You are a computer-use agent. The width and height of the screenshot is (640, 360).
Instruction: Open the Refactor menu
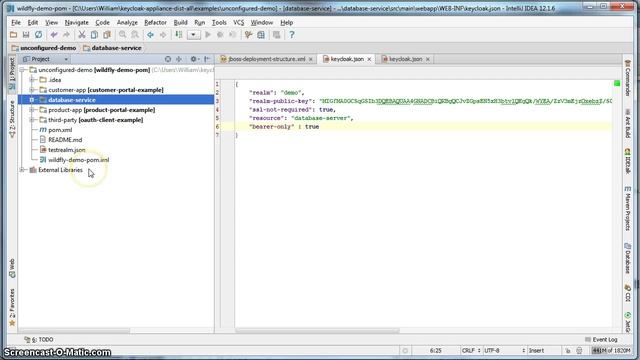coord(155,22)
